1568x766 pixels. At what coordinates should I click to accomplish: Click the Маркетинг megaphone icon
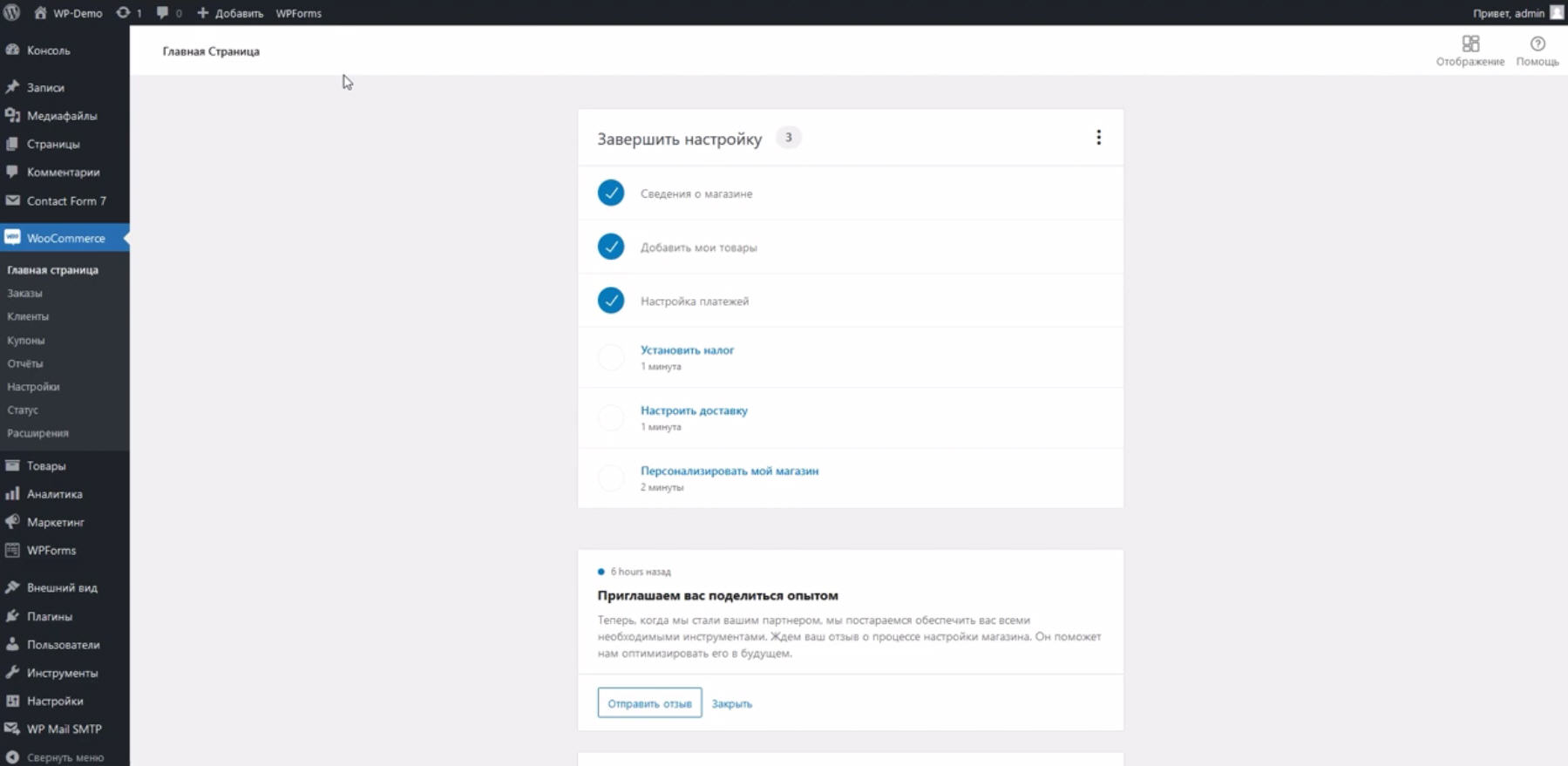(x=12, y=522)
